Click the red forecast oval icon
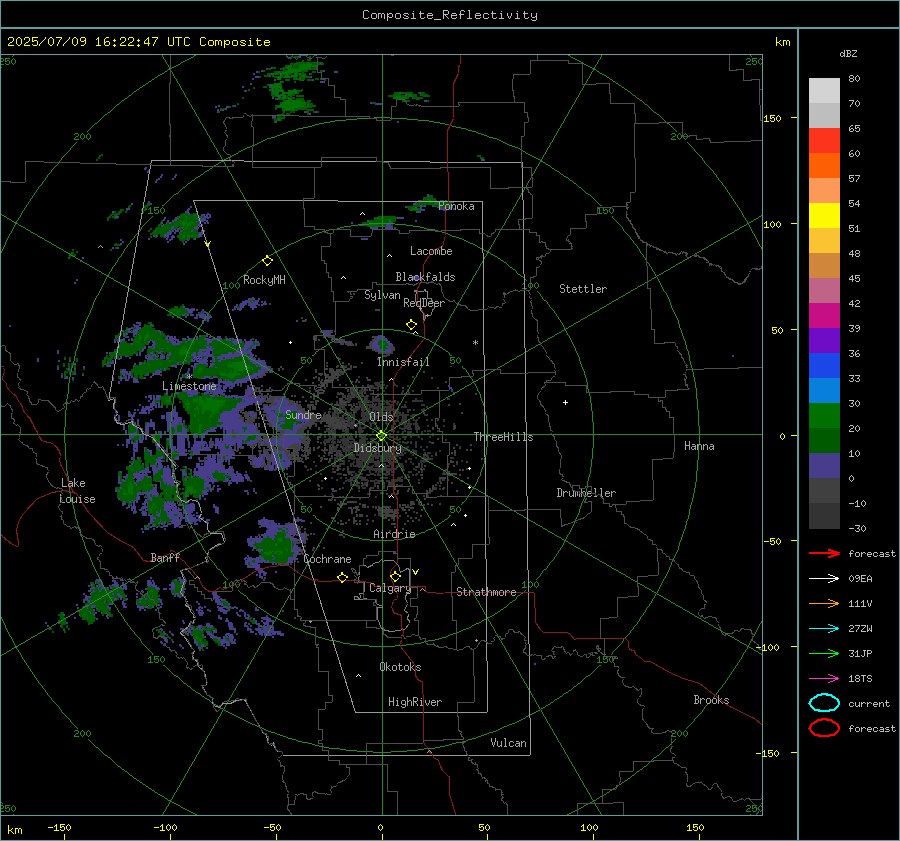 (824, 728)
